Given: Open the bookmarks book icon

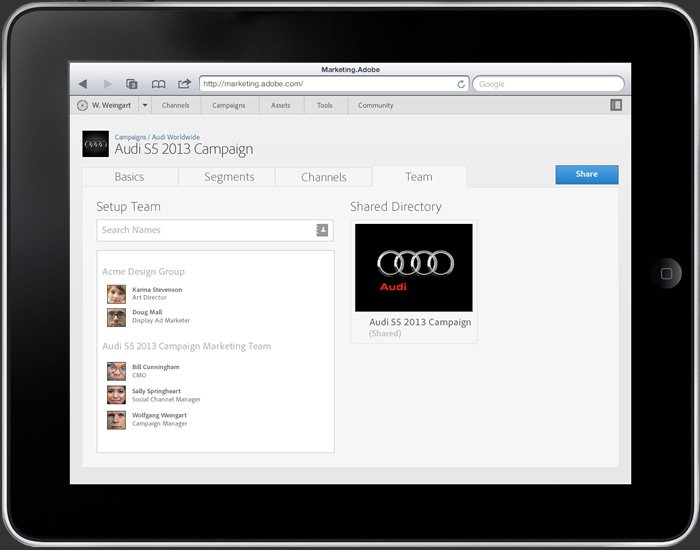Looking at the screenshot, I should coord(158,84).
